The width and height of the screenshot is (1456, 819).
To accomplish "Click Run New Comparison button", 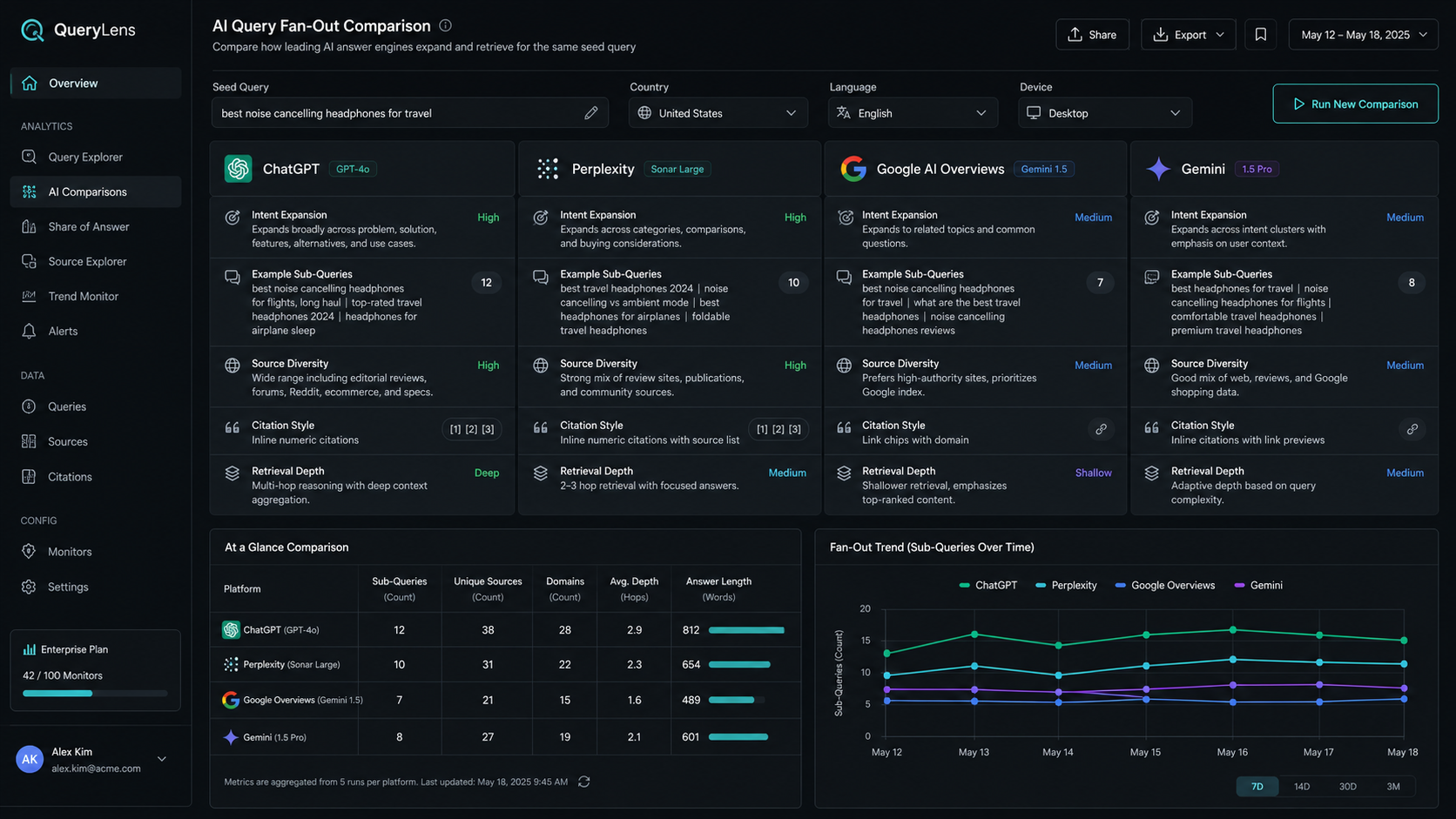I will tap(1355, 104).
